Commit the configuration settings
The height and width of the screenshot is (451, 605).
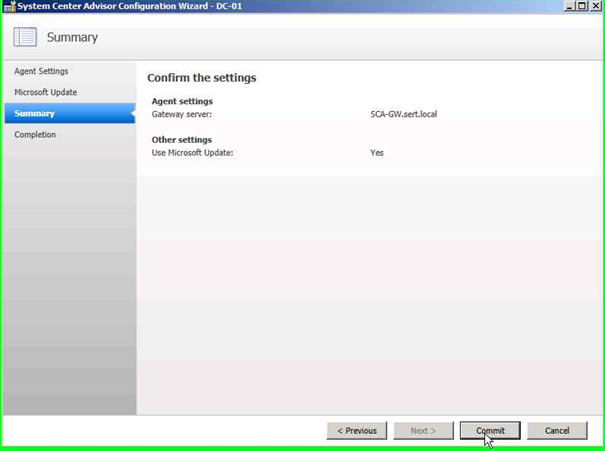[x=490, y=431]
